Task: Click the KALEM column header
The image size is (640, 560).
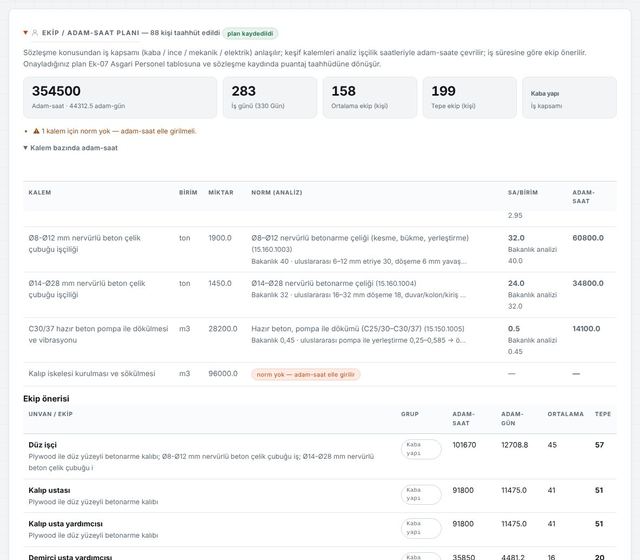Action: tap(40, 193)
